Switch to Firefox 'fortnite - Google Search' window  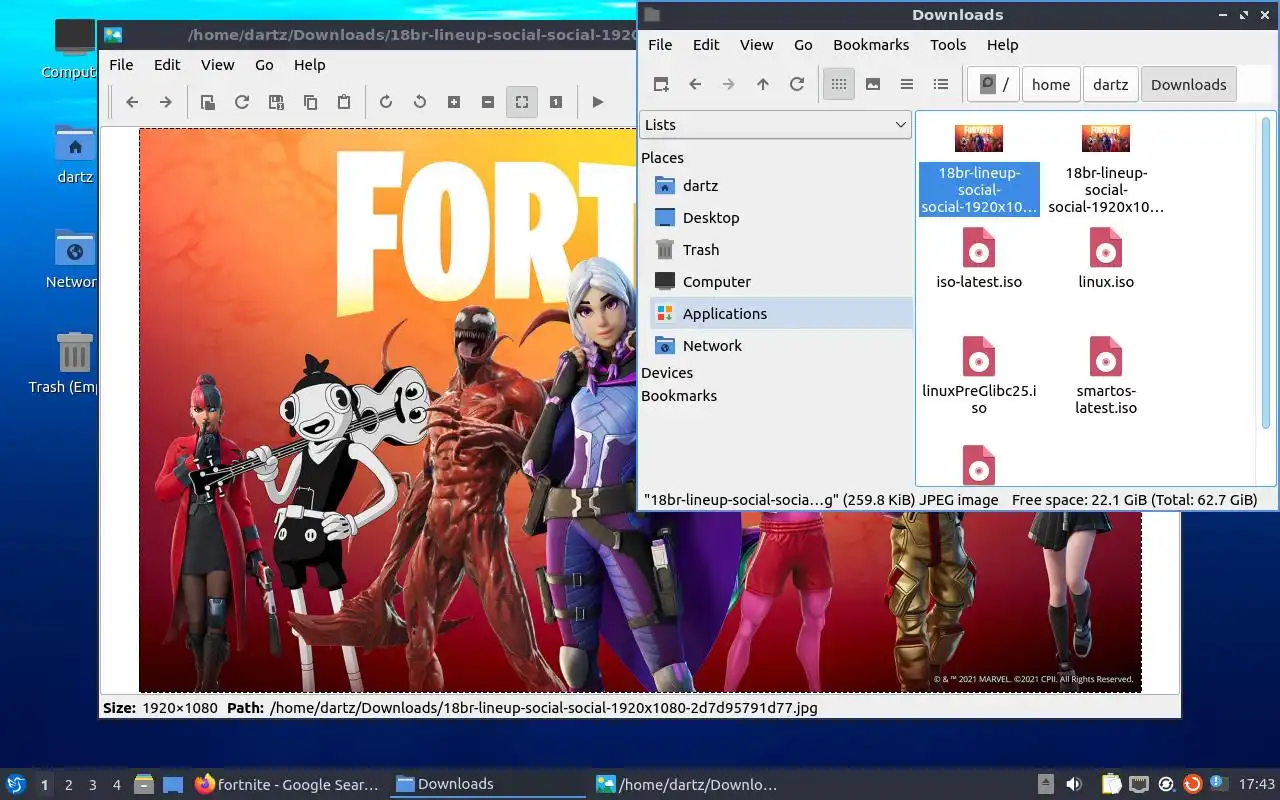coord(288,785)
